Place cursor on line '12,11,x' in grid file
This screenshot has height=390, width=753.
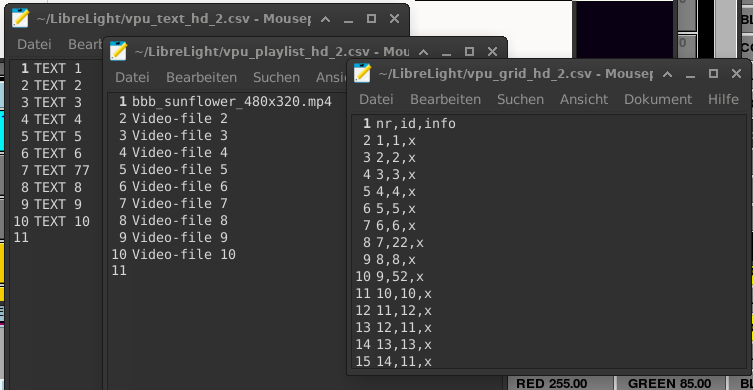(404, 328)
